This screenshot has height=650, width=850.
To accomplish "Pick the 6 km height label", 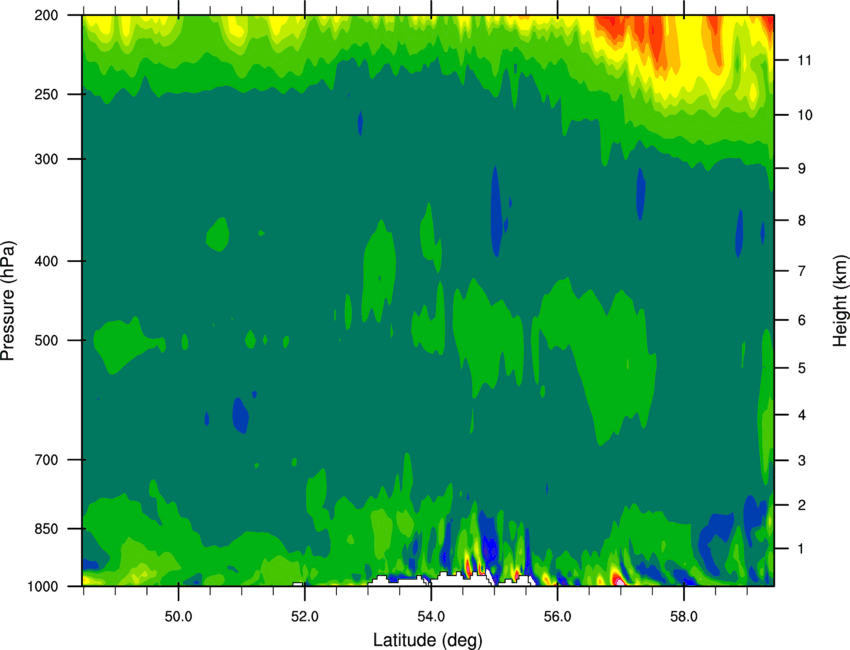I will (802, 320).
